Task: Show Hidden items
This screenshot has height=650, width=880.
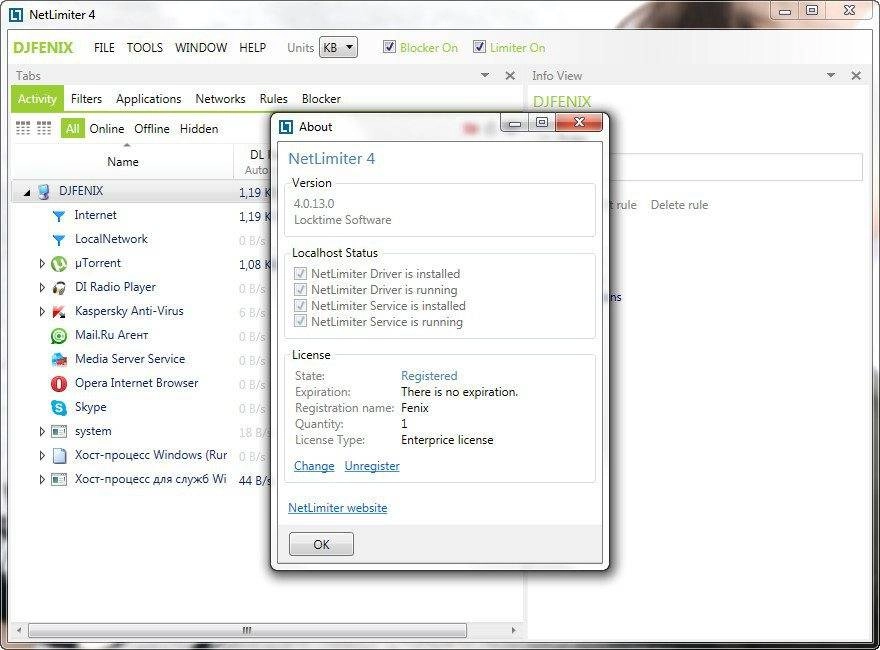Action: [199, 129]
